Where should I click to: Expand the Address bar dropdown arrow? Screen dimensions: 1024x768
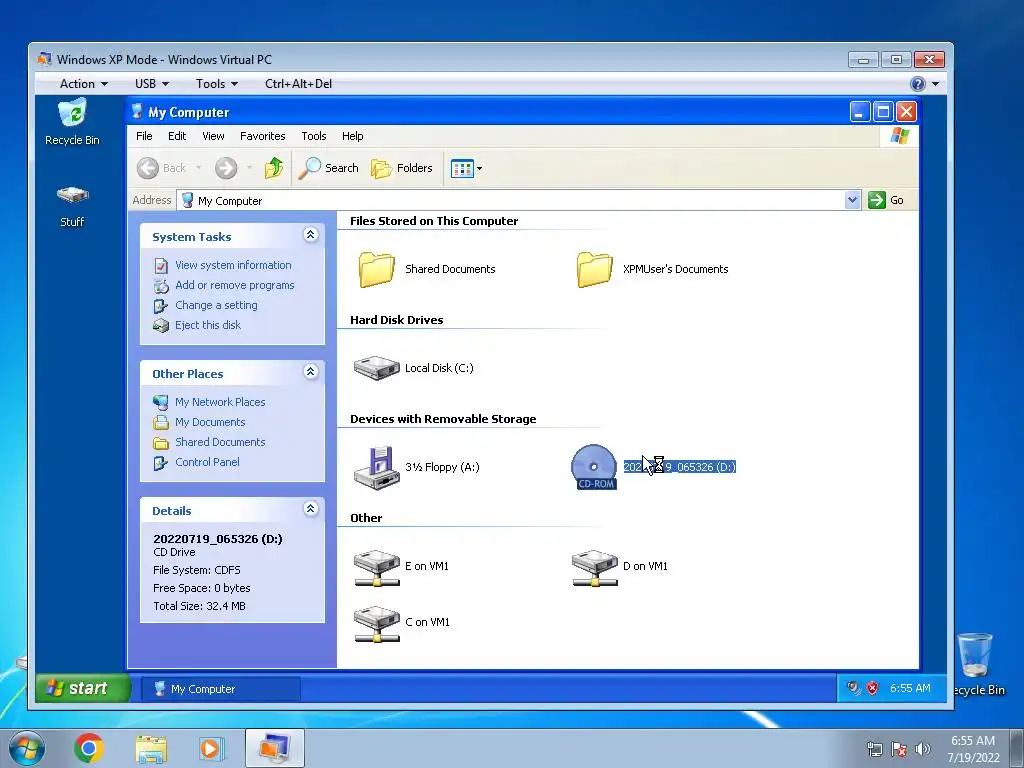tap(852, 200)
